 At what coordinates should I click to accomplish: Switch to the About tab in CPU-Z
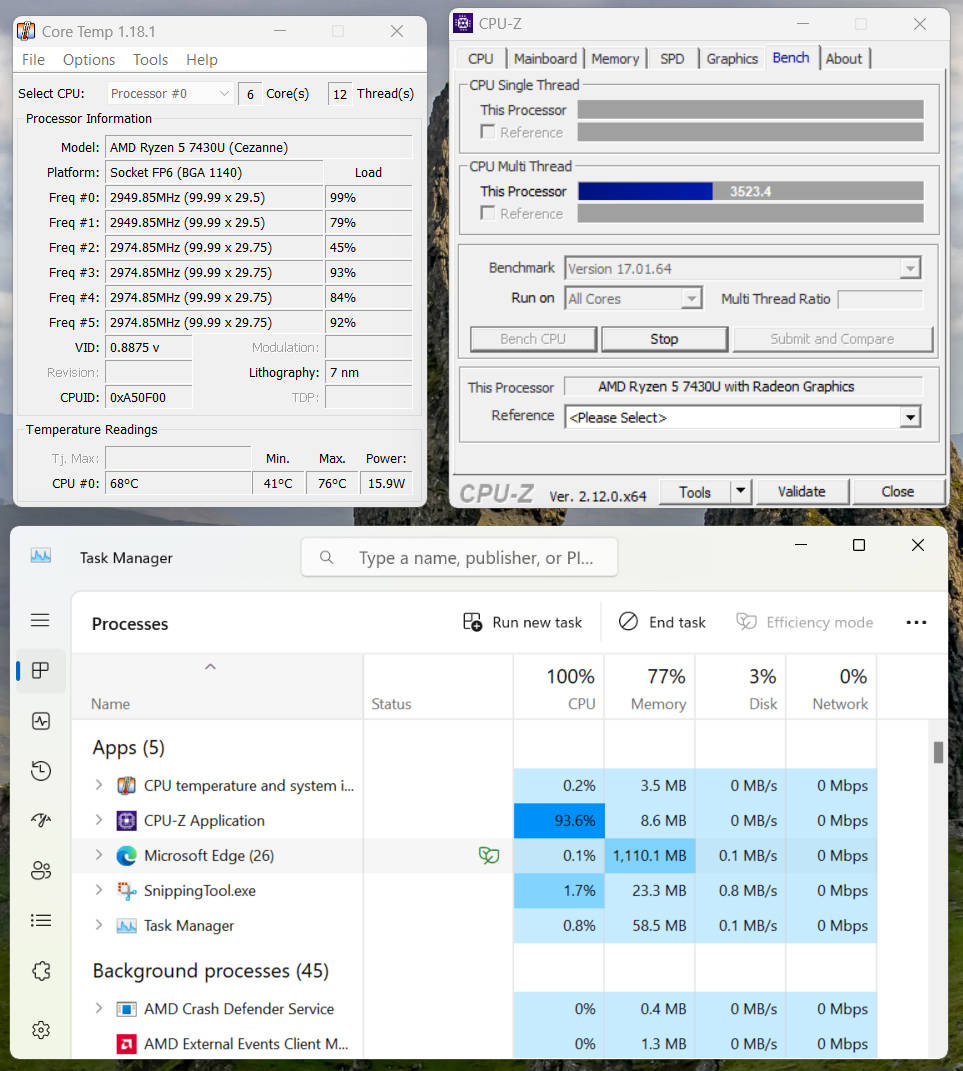coord(844,59)
